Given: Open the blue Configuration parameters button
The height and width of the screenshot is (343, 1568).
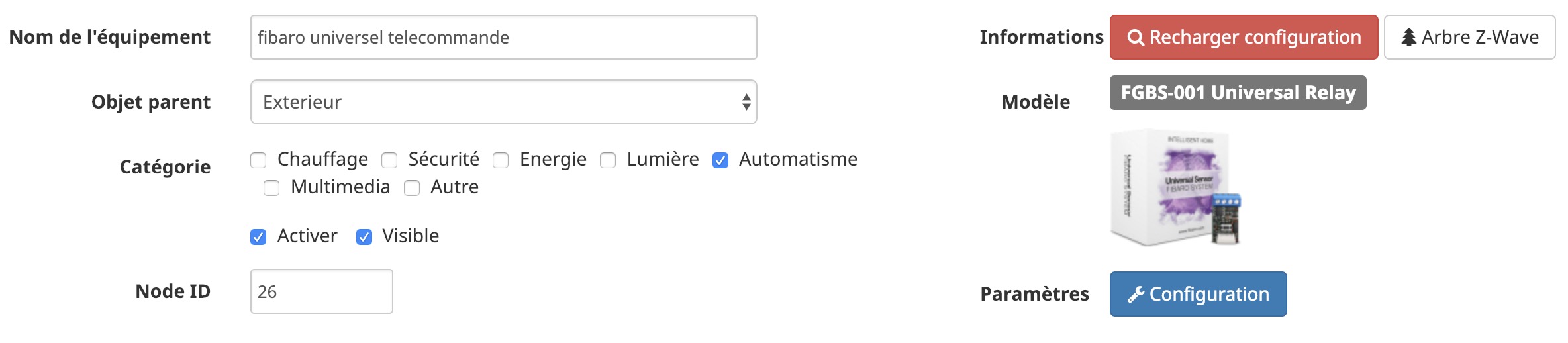Looking at the screenshot, I should (1198, 294).
